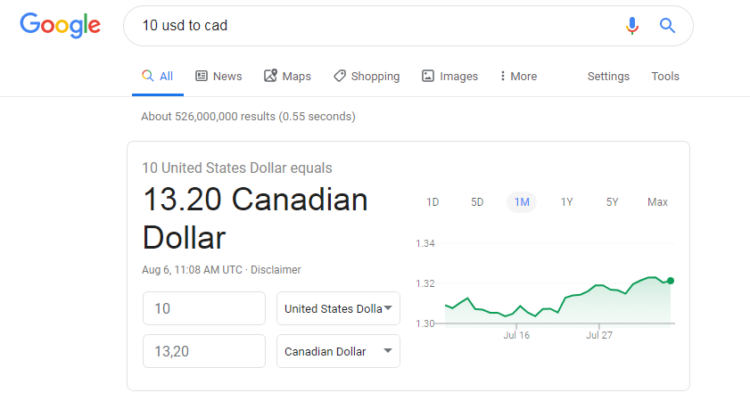The width and height of the screenshot is (750, 401).
Task: Select the 1D chart range
Action: pyautogui.click(x=433, y=202)
